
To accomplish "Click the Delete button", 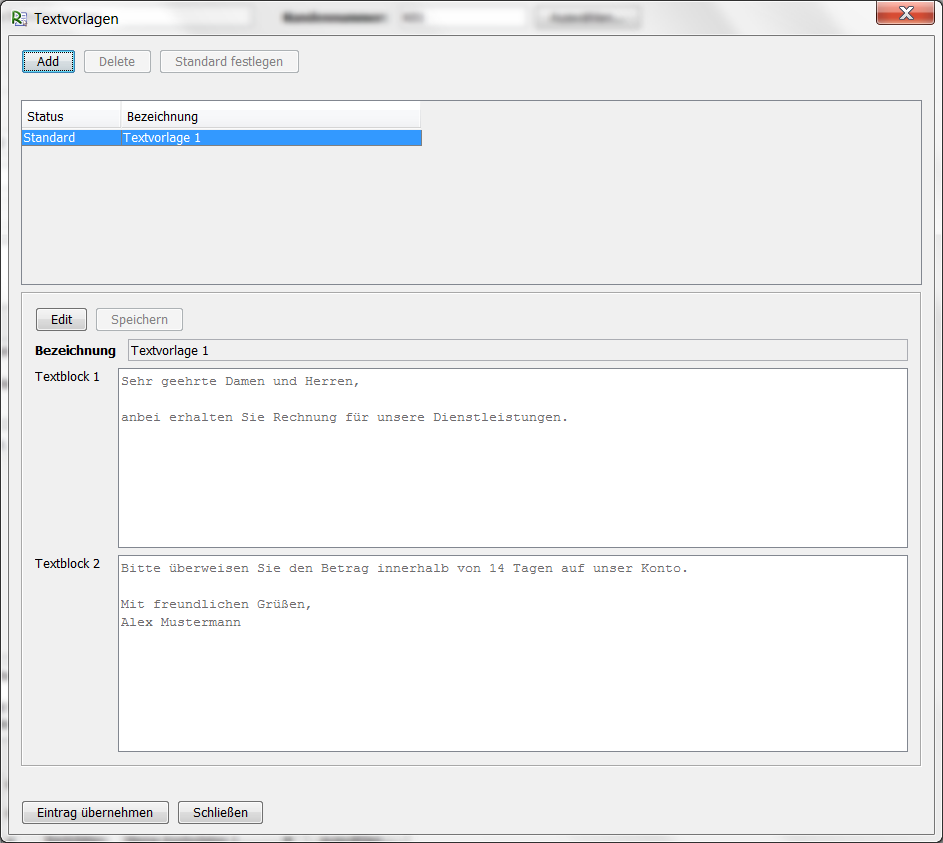I will [117, 61].
